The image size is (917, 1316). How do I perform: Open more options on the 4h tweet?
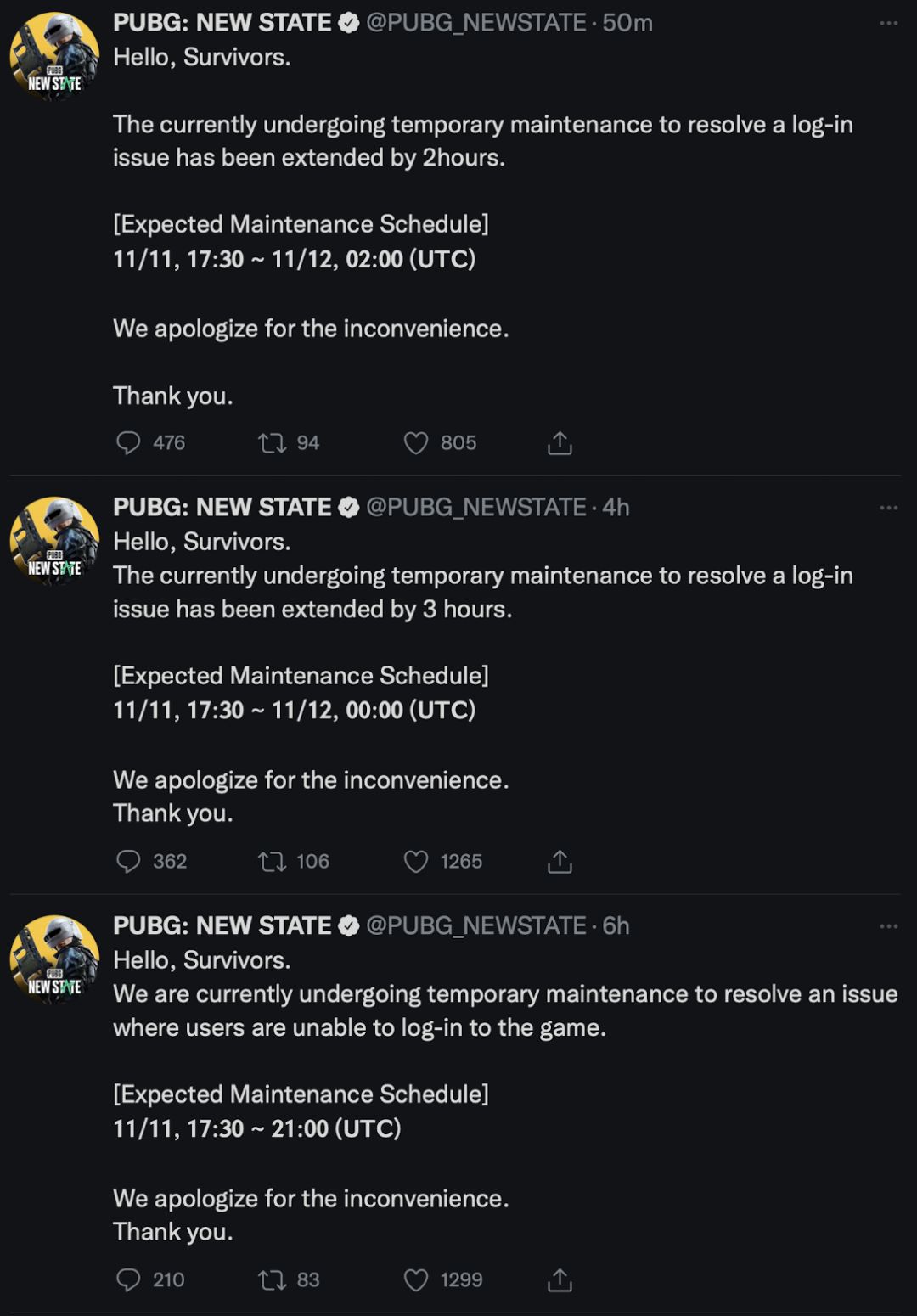tap(888, 508)
